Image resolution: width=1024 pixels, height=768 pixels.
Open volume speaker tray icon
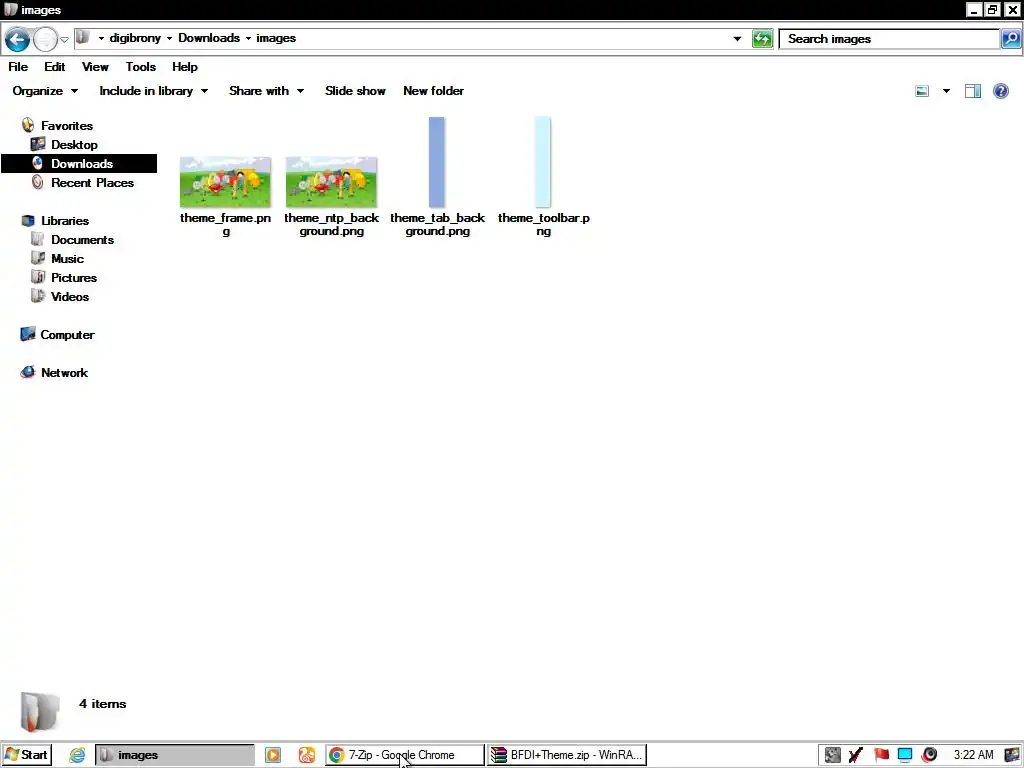tap(929, 755)
